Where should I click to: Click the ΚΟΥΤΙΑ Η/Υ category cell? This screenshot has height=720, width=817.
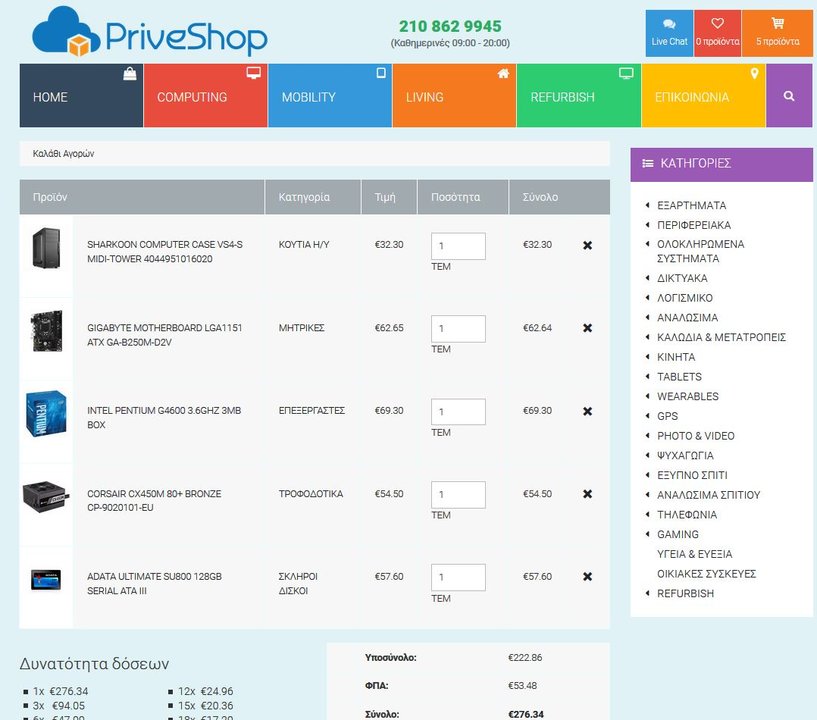click(x=304, y=244)
